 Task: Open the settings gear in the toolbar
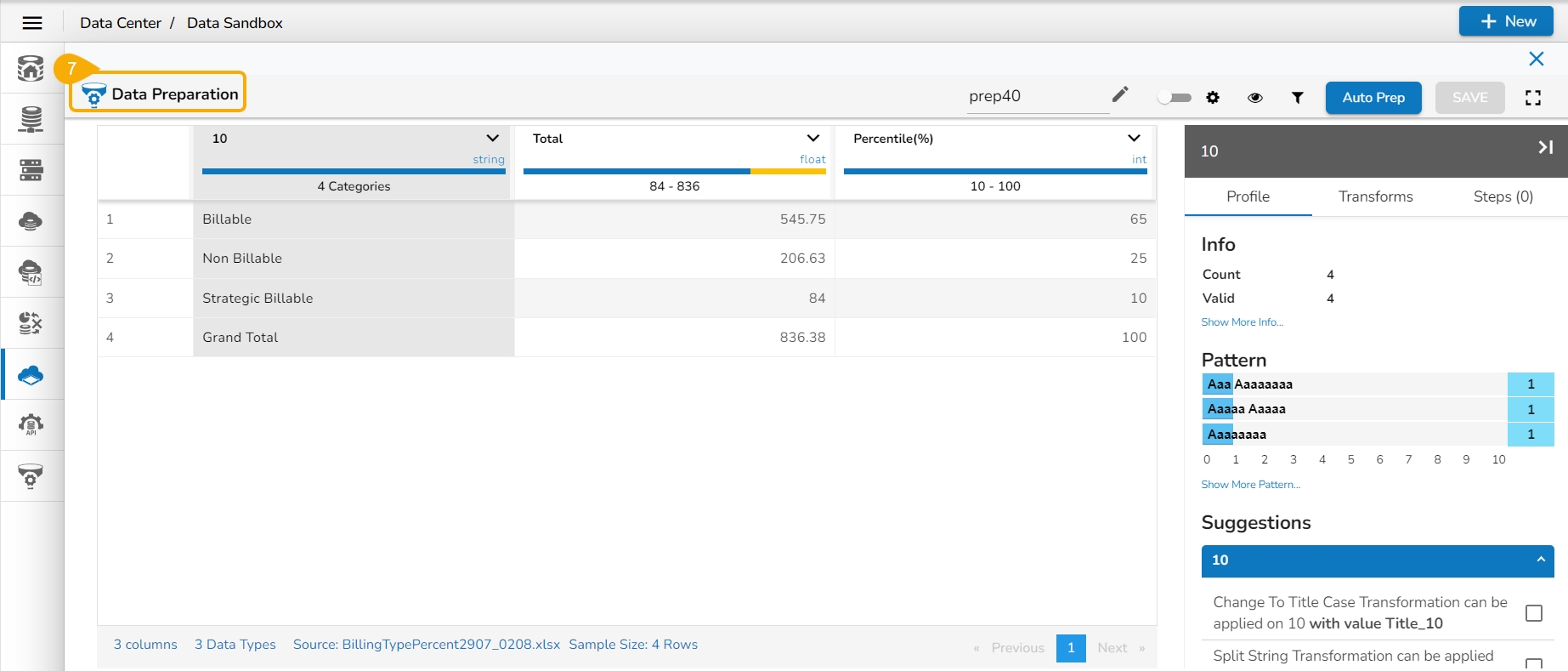(1213, 98)
